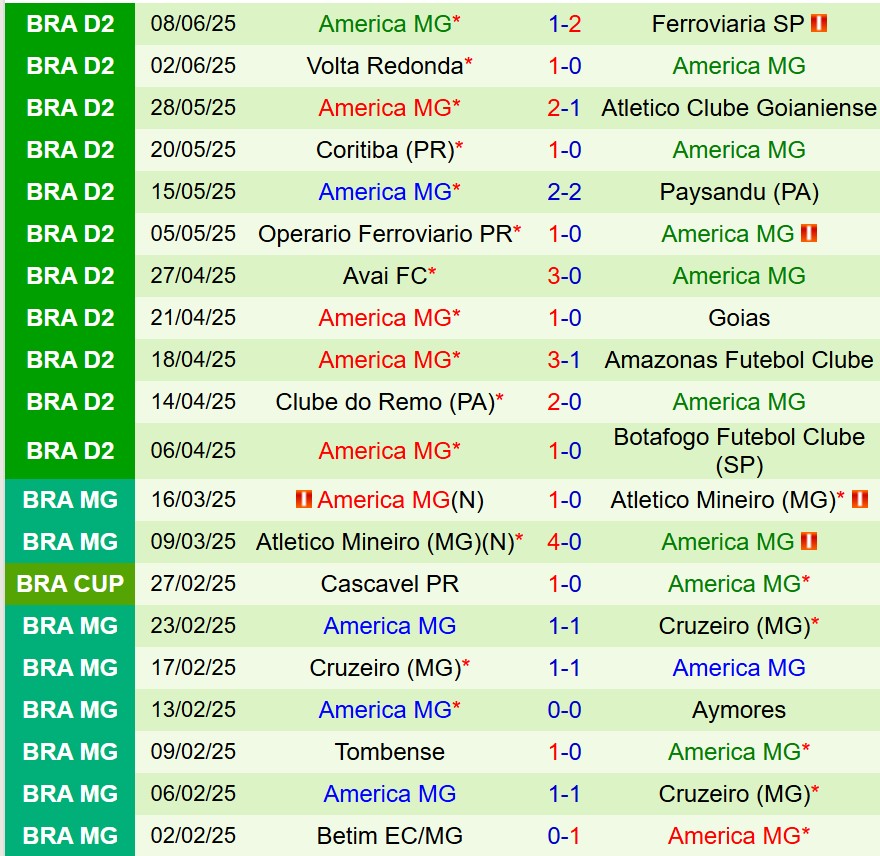Viewport: 880px width, 856px height.
Task: Open the Coritiba (PR) team link
Action: pos(385,150)
